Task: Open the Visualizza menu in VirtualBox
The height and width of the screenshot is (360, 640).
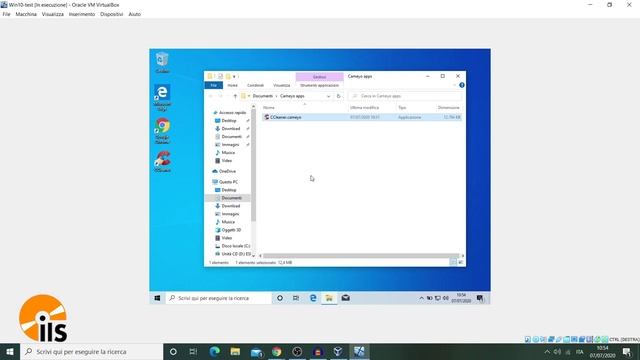Action: [53, 14]
